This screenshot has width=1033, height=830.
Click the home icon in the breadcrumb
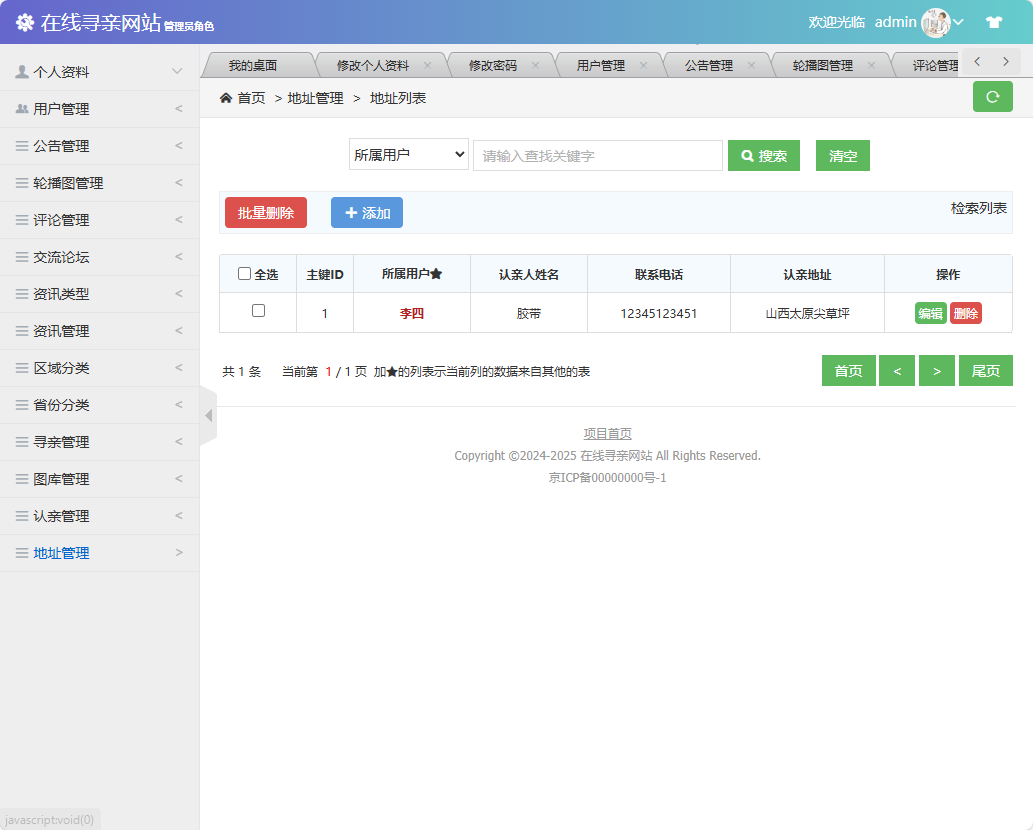[x=228, y=97]
